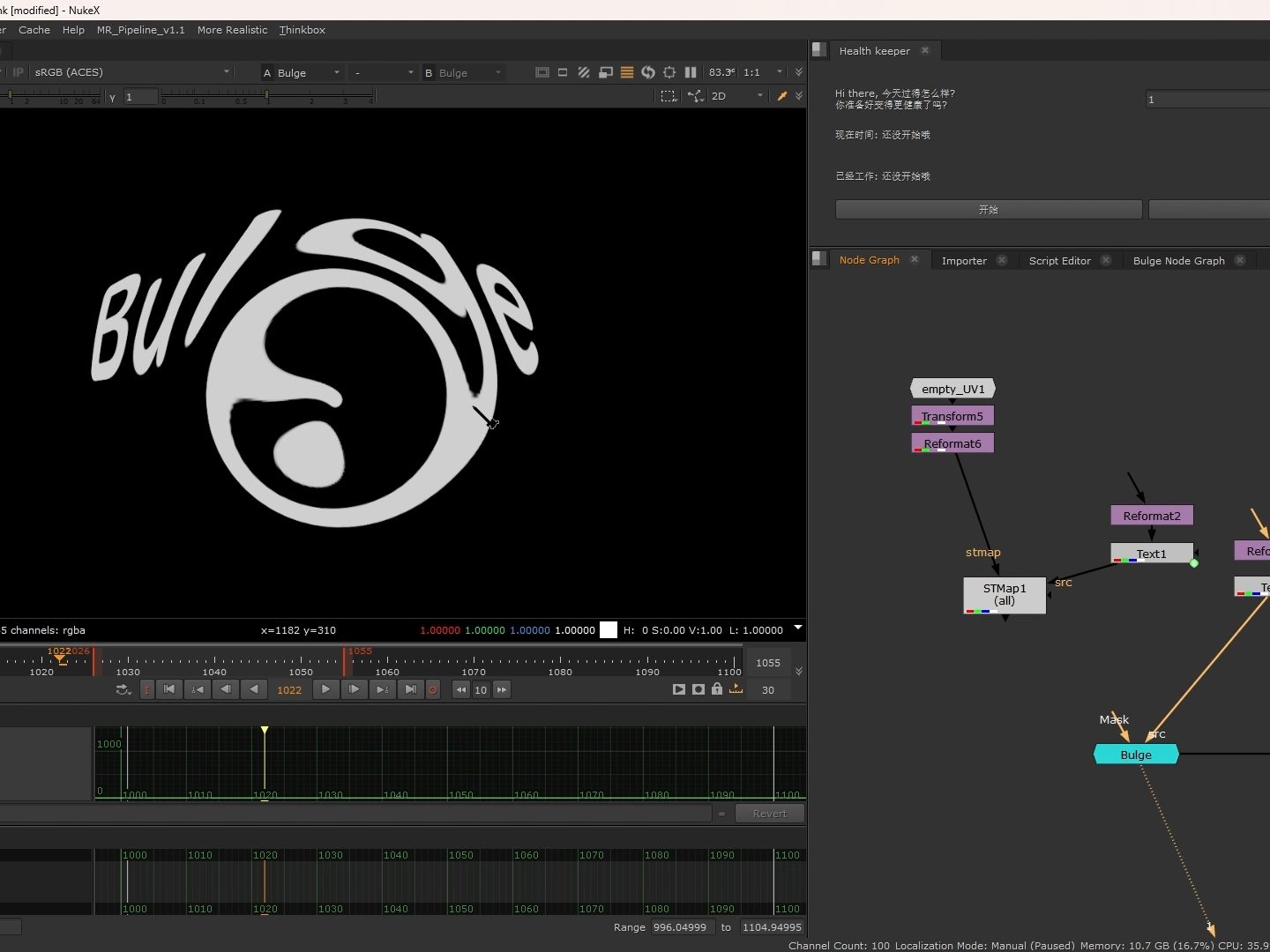Expand the timeline panel double chevron beside 1055
Screen dimensions: 1270x952
[799, 672]
